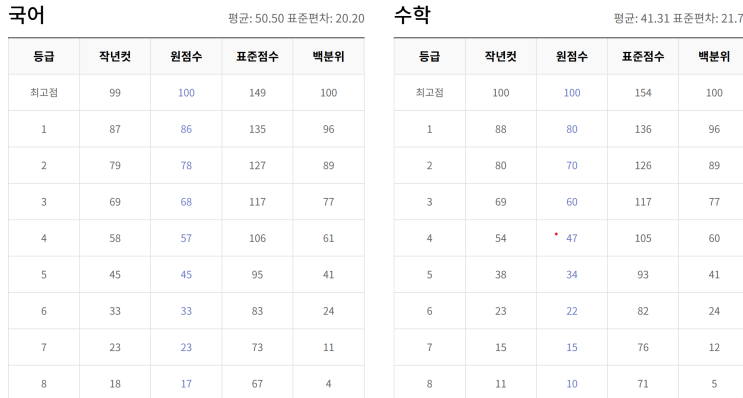Screen dimensions: 743x398
Task: Open the blue 22 raw score link in 수학
Action: 572,311
